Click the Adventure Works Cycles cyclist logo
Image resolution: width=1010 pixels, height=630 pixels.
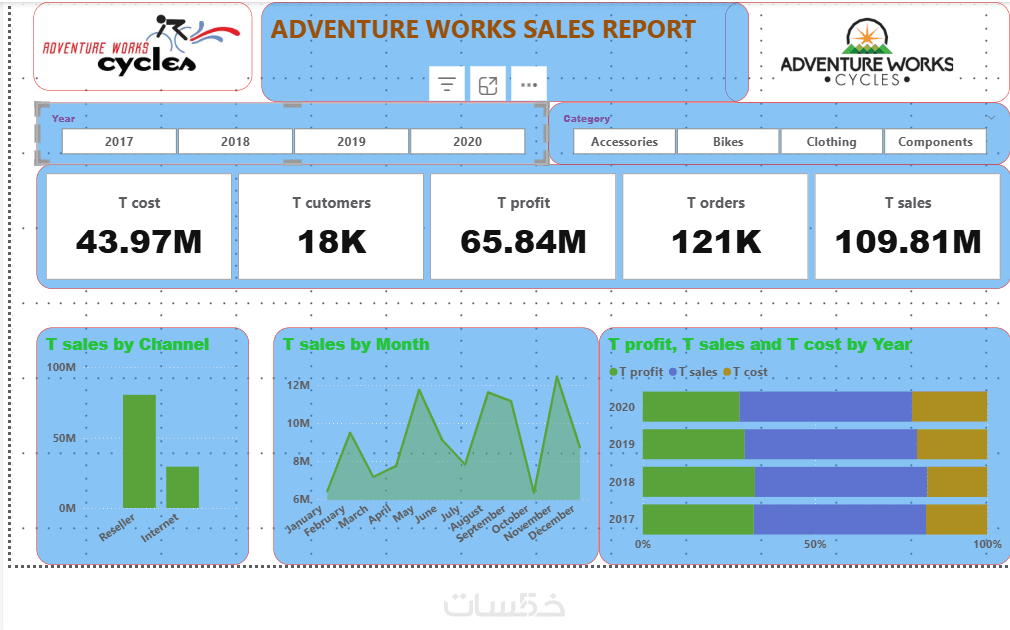142,46
